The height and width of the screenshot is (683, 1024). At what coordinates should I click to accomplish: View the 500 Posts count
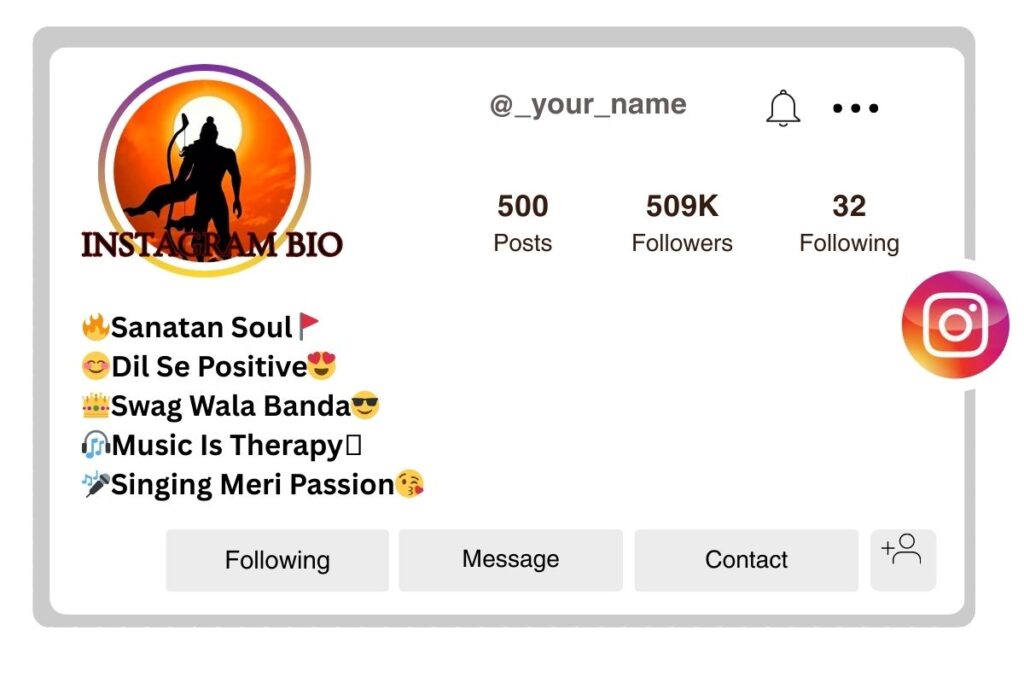click(x=522, y=223)
